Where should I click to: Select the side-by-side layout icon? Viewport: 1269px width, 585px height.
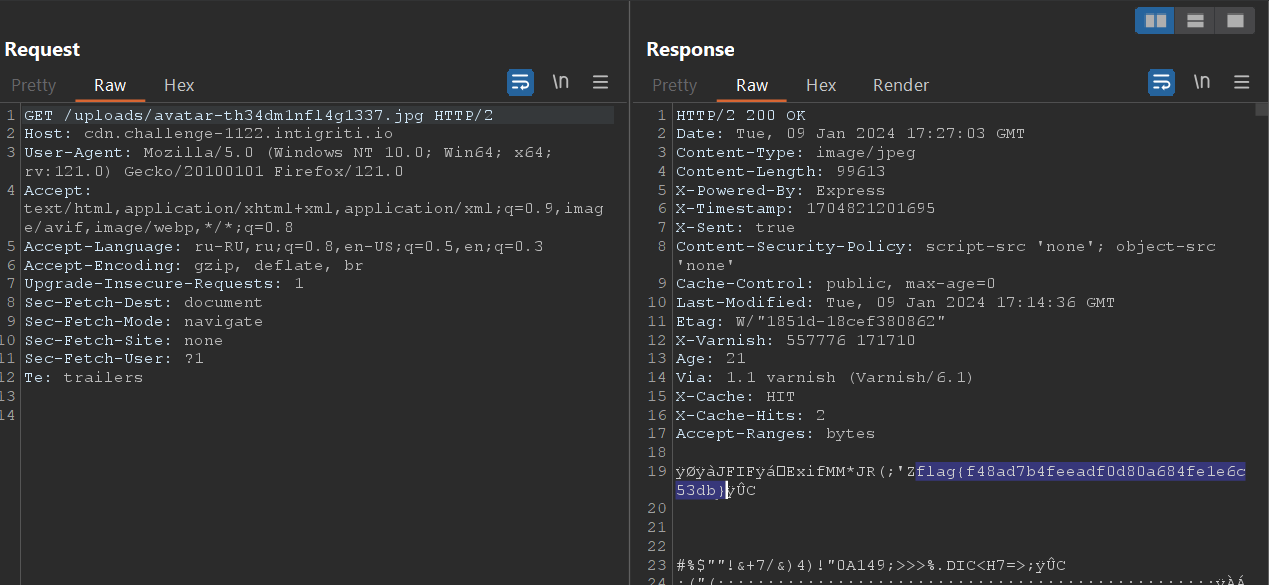(x=1156, y=20)
